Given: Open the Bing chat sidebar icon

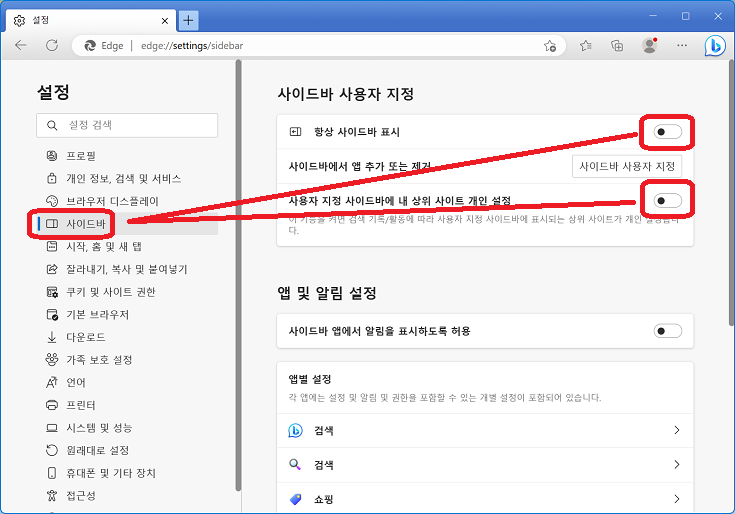Looking at the screenshot, I should [x=715, y=46].
